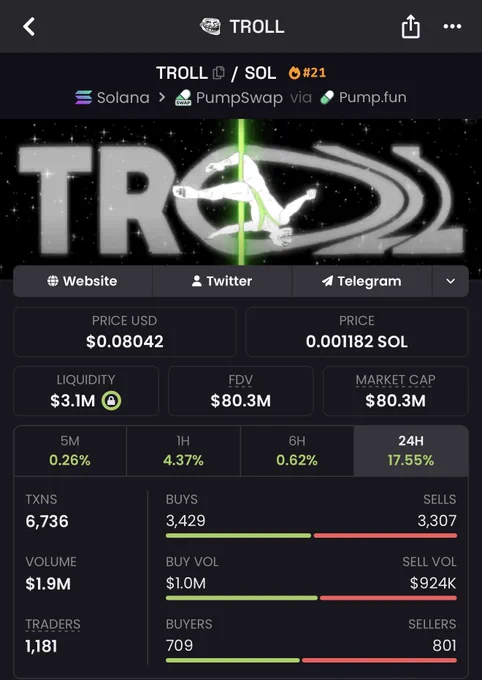The width and height of the screenshot is (482, 680).
Task: Switch to the 1H timeframe tab
Action: 183,451
